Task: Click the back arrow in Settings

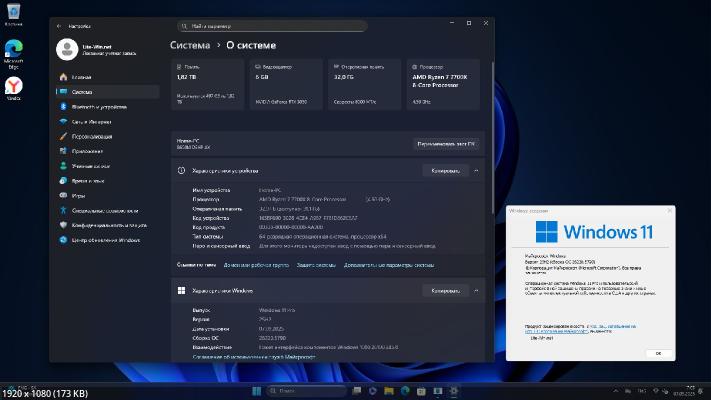Action: tap(57, 25)
